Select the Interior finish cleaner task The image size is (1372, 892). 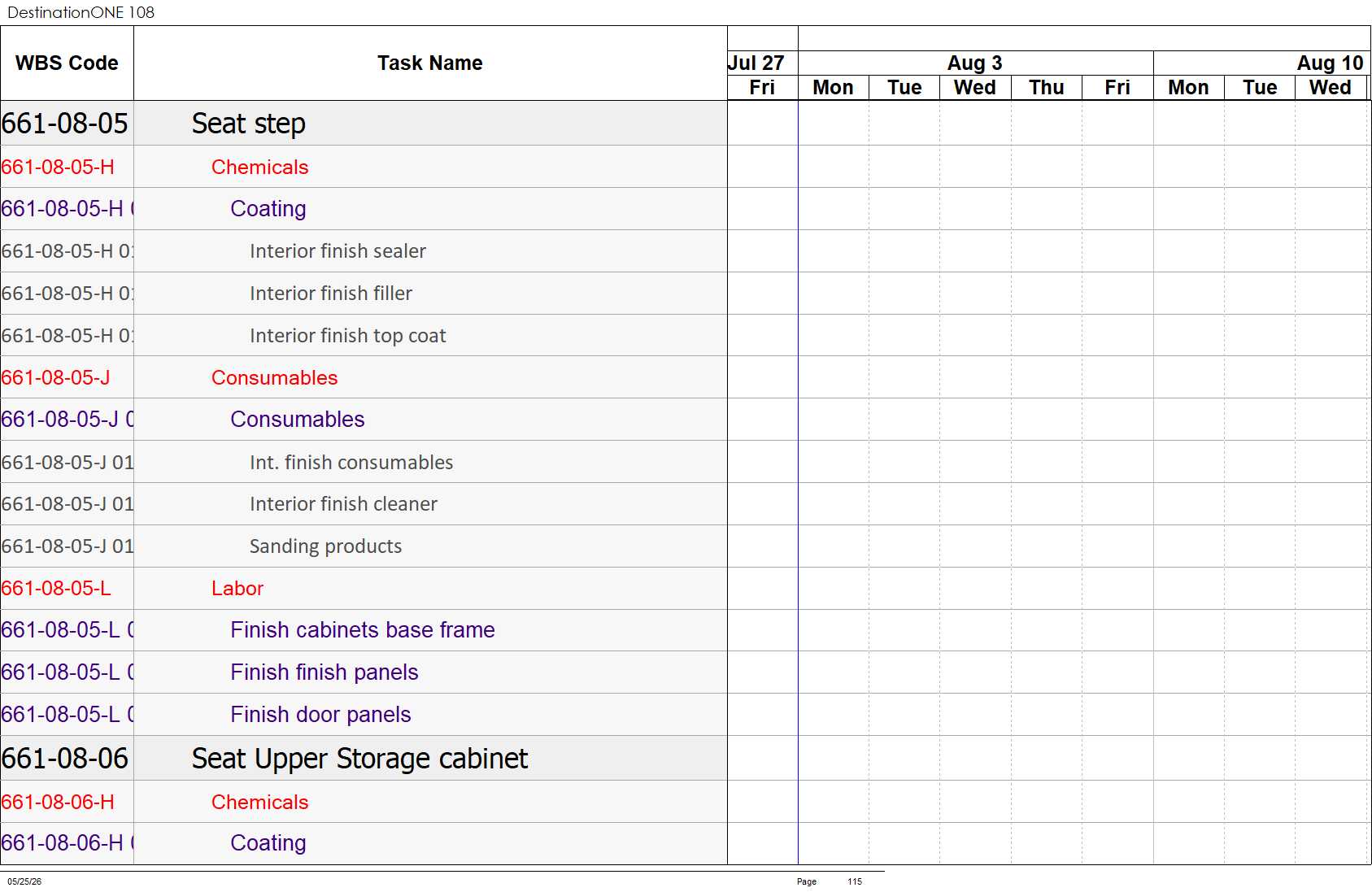coord(343,504)
